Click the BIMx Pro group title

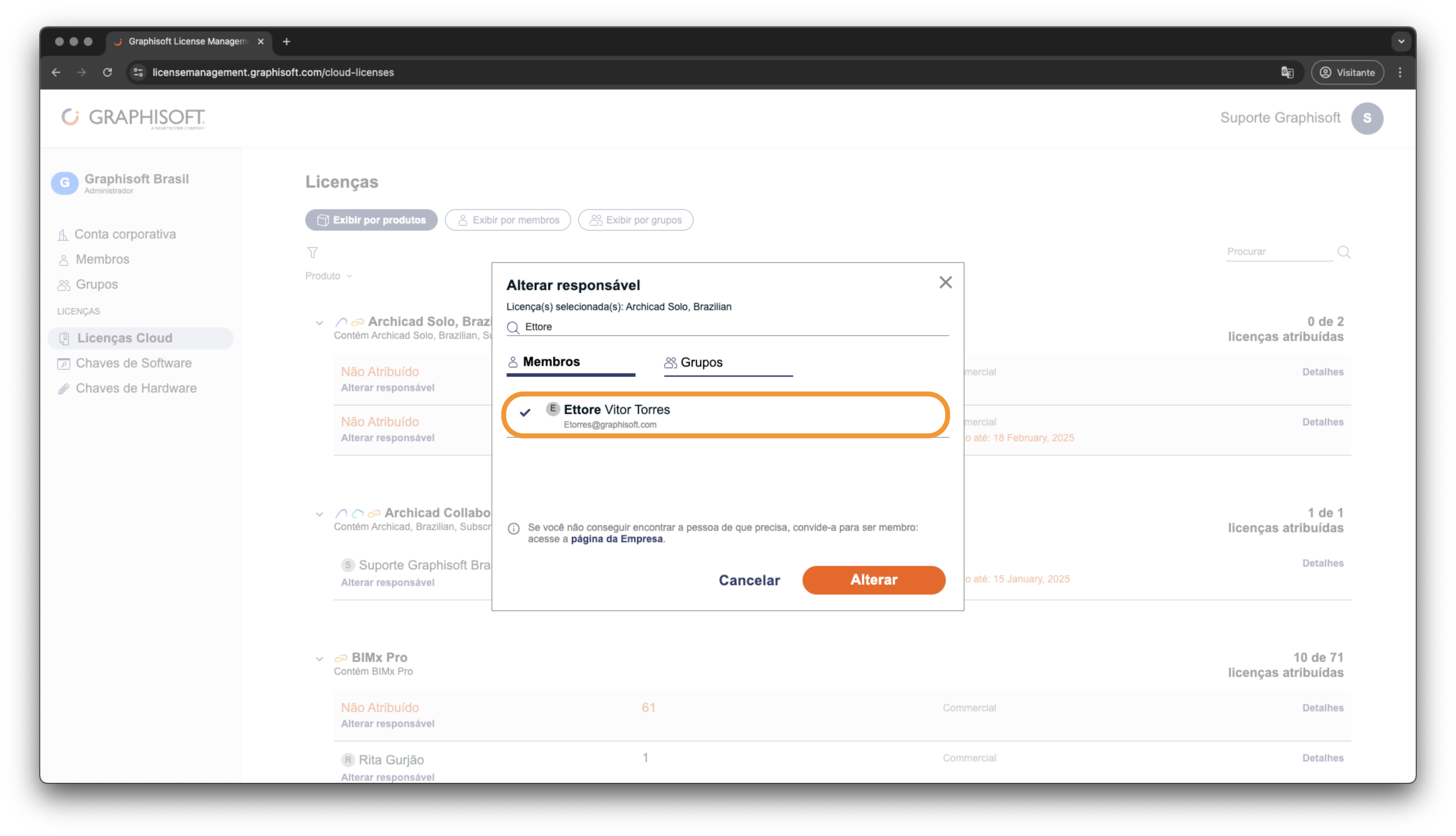pyautogui.click(x=379, y=658)
